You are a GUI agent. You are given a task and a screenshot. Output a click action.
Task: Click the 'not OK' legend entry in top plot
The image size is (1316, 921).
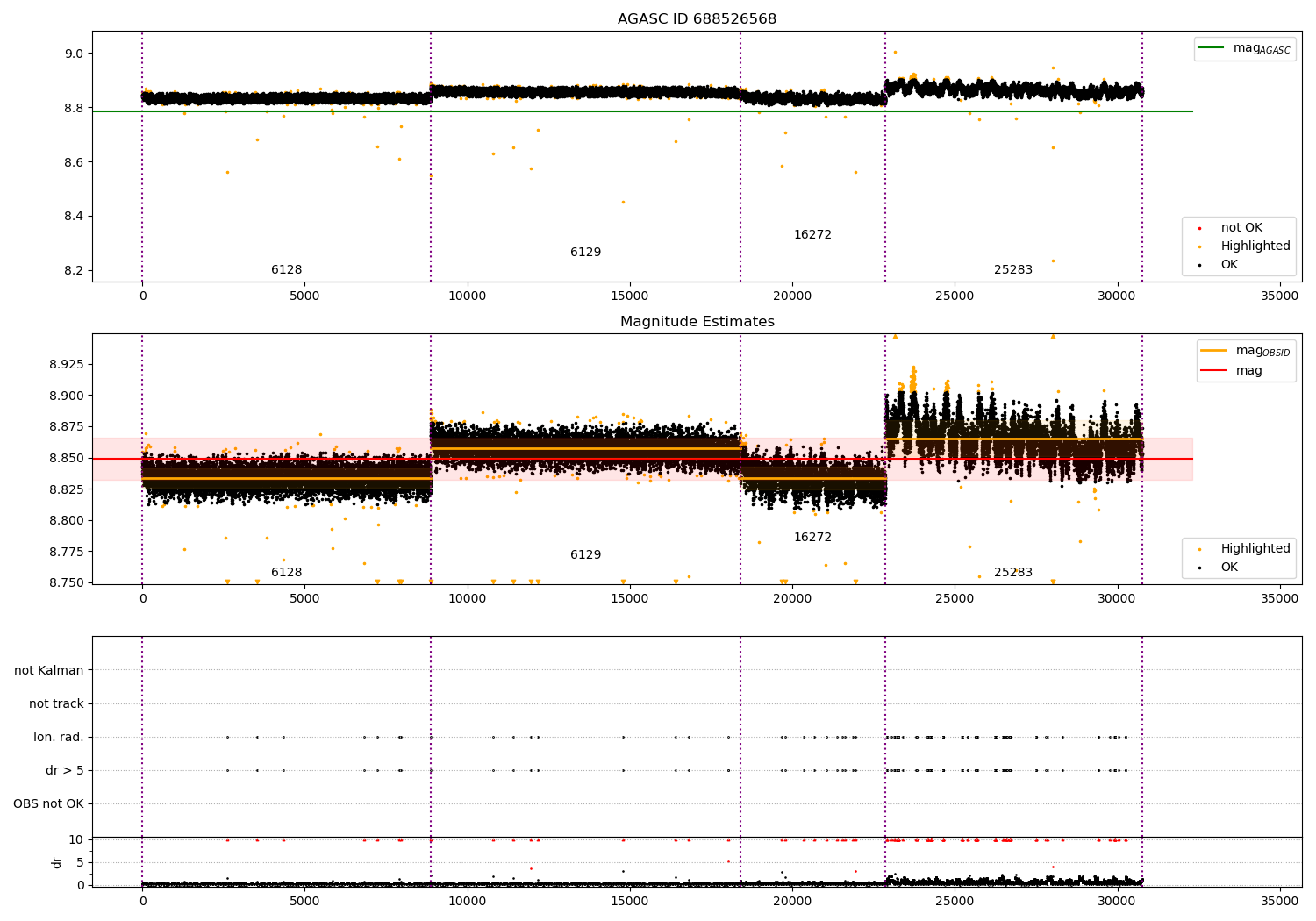1230,227
